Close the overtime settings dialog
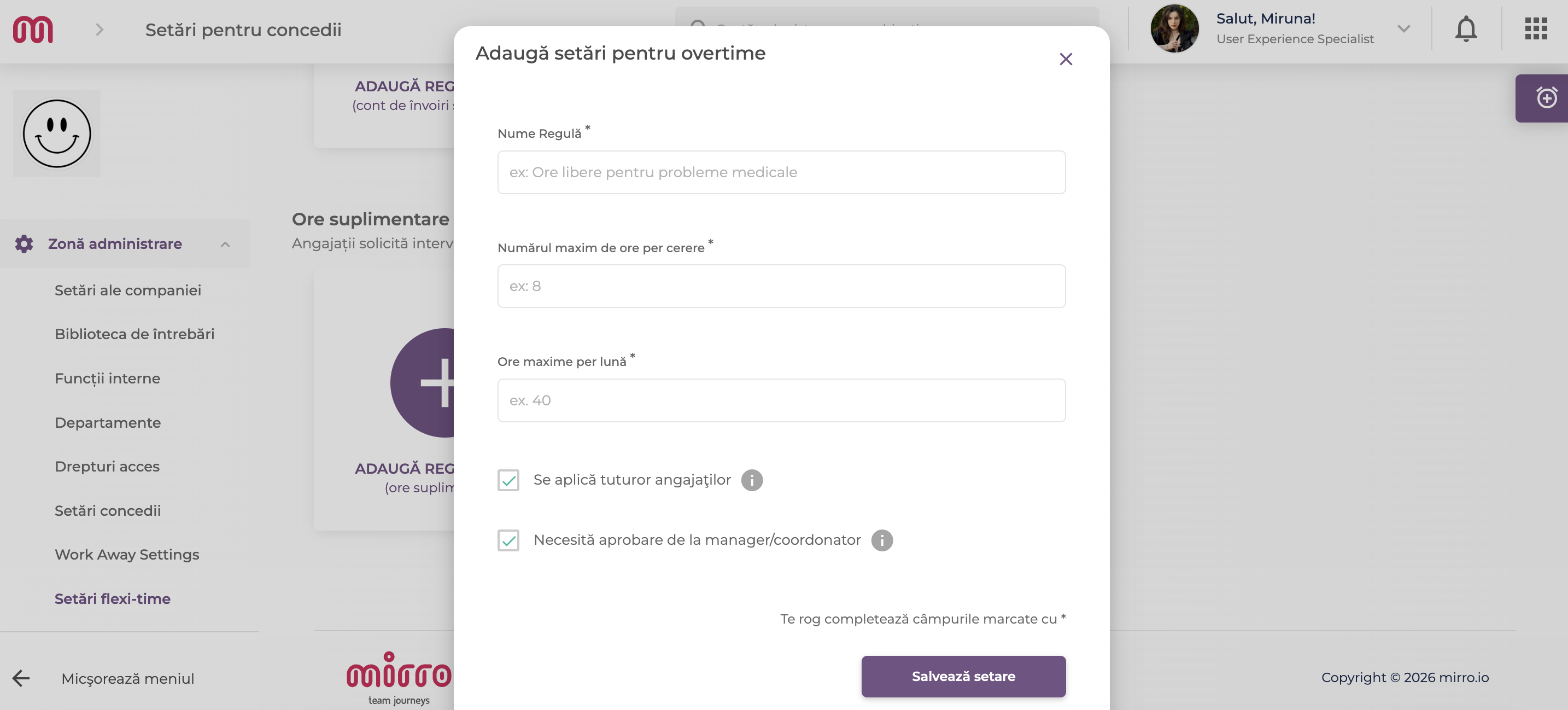The height and width of the screenshot is (710, 1568). (x=1066, y=59)
